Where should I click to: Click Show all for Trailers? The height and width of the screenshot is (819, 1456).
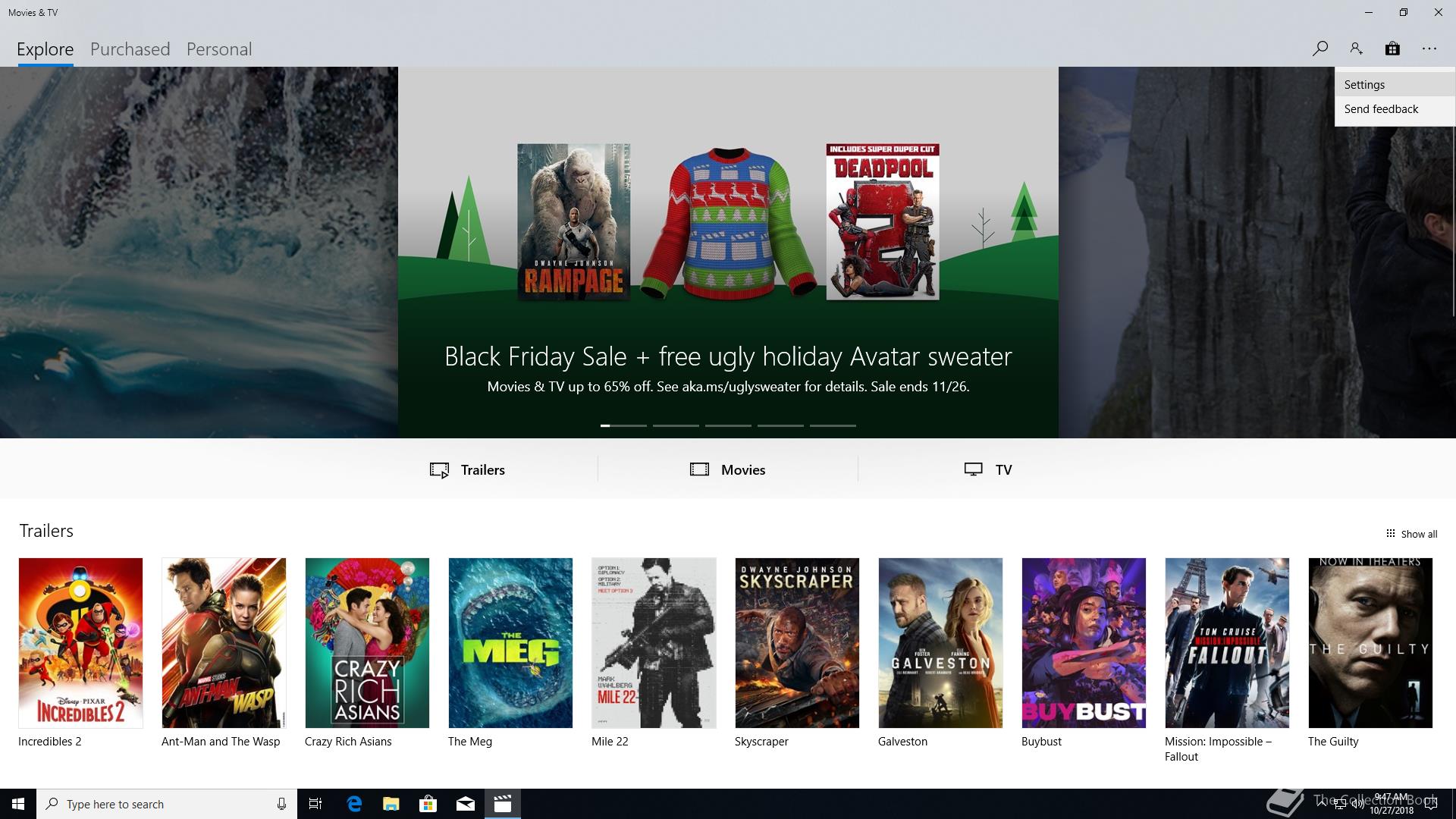pos(1411,534)
